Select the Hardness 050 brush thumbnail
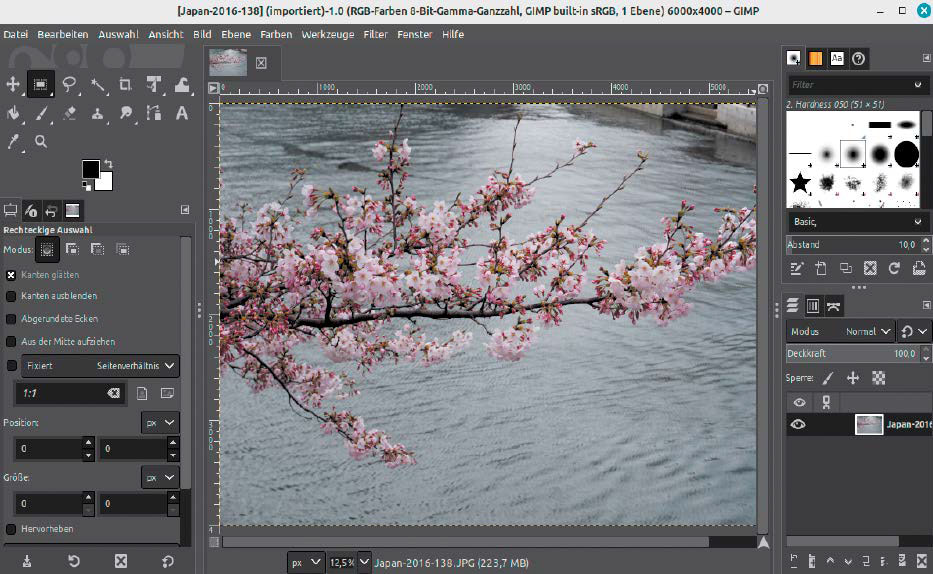 (x=852, y=154)
